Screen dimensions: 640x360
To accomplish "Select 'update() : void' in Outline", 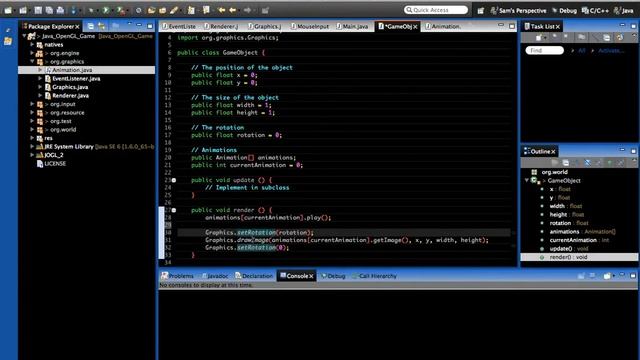I will tap(569, 249).
